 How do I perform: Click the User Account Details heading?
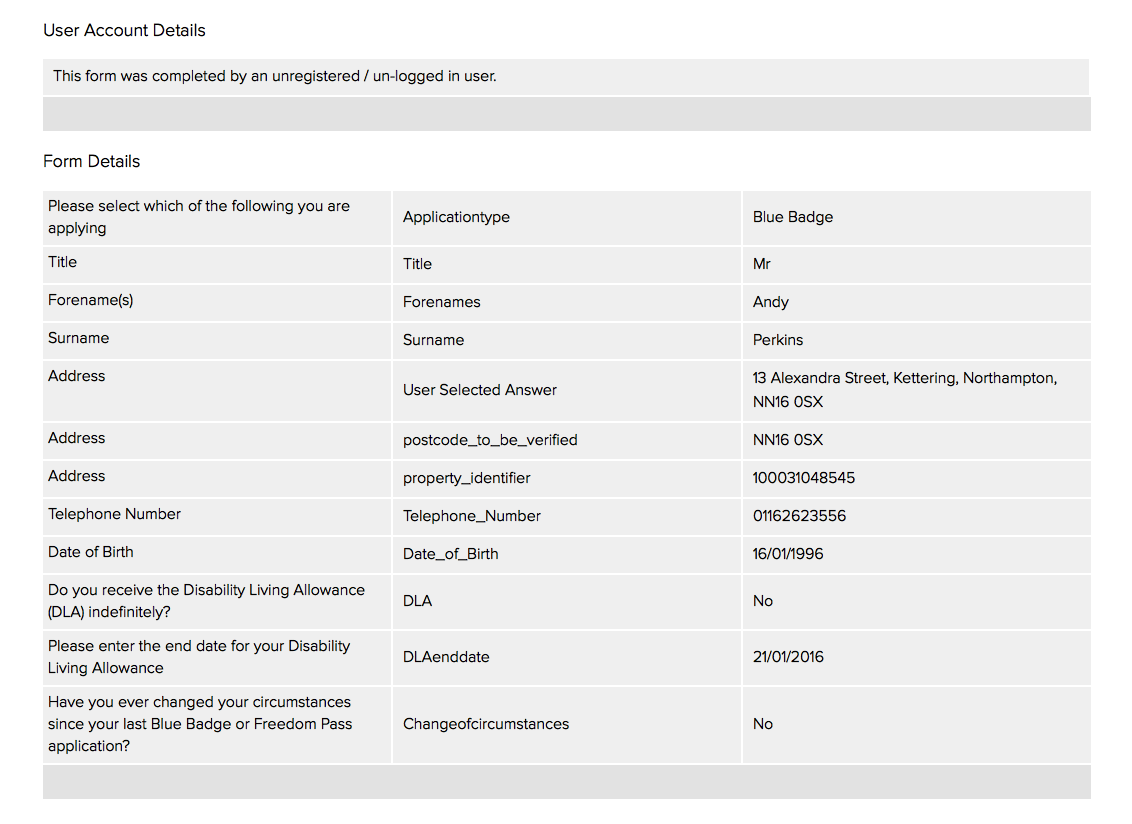[x=124, y=31]
